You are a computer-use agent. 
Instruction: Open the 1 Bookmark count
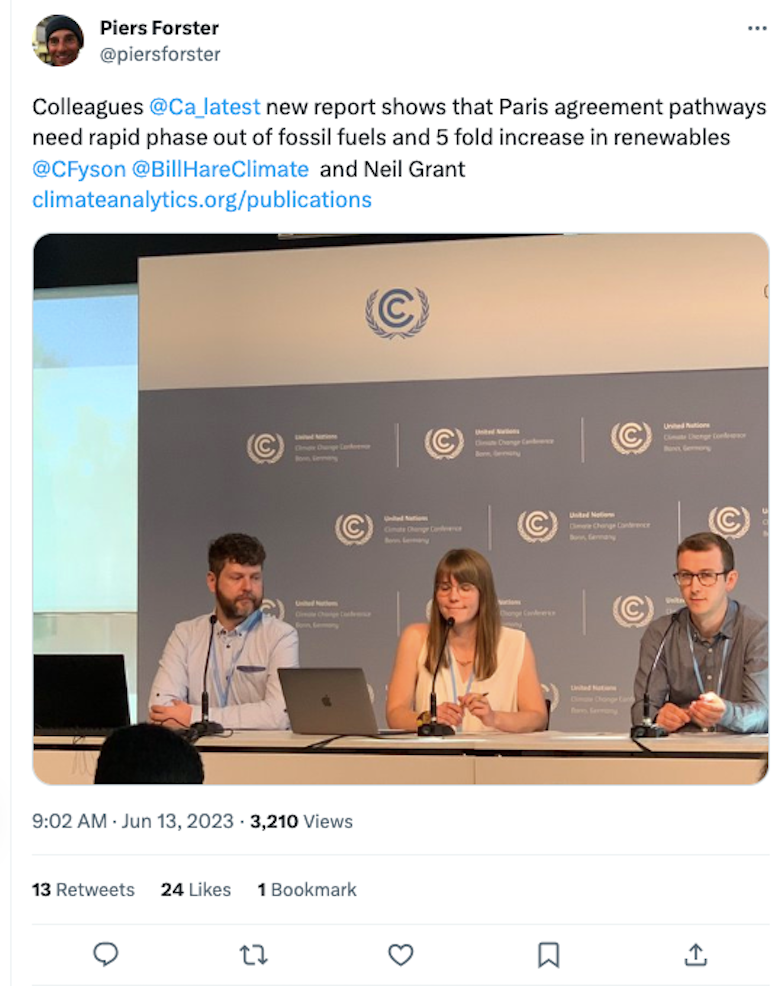coord(307,890)
